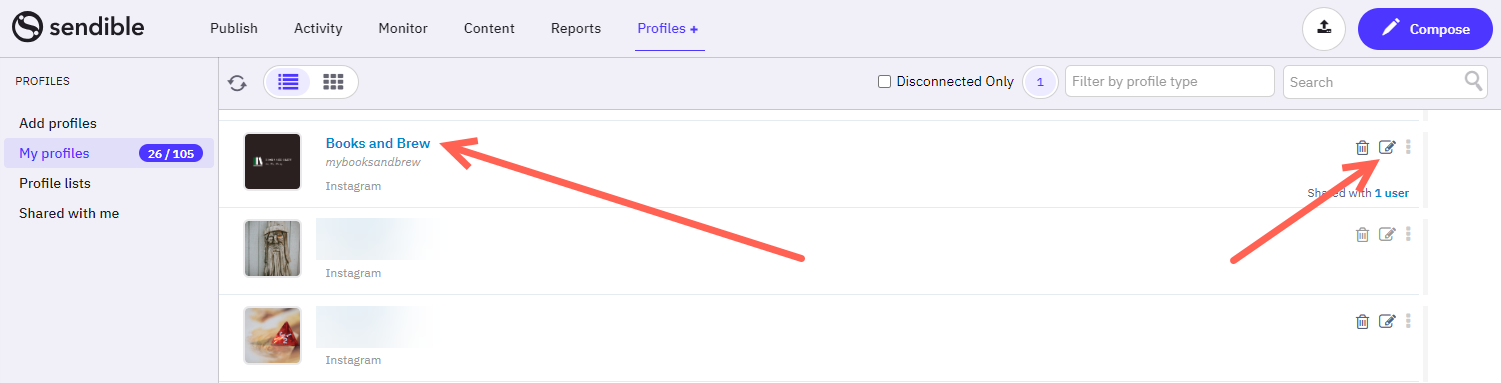Open the Publish menu
1501x383 pixels.
tap(234, 28)
